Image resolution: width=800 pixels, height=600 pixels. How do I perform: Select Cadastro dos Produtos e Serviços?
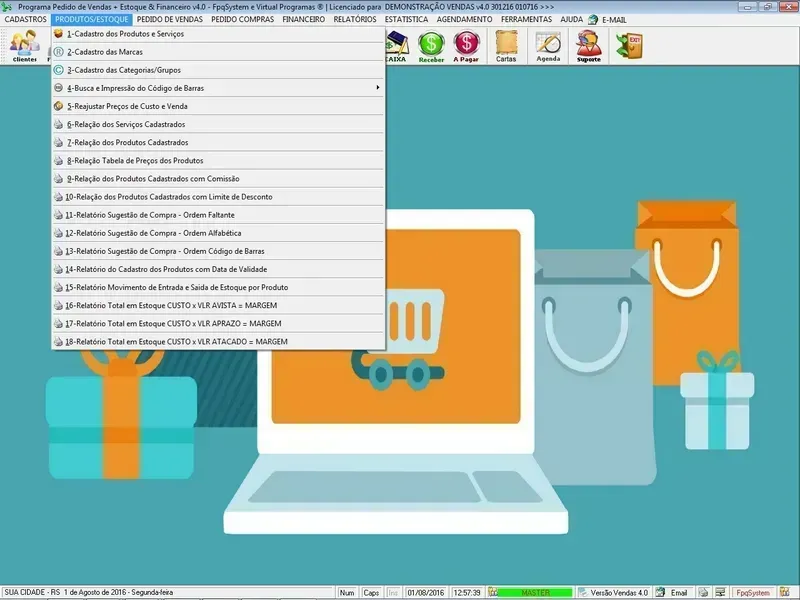(125, 34)
